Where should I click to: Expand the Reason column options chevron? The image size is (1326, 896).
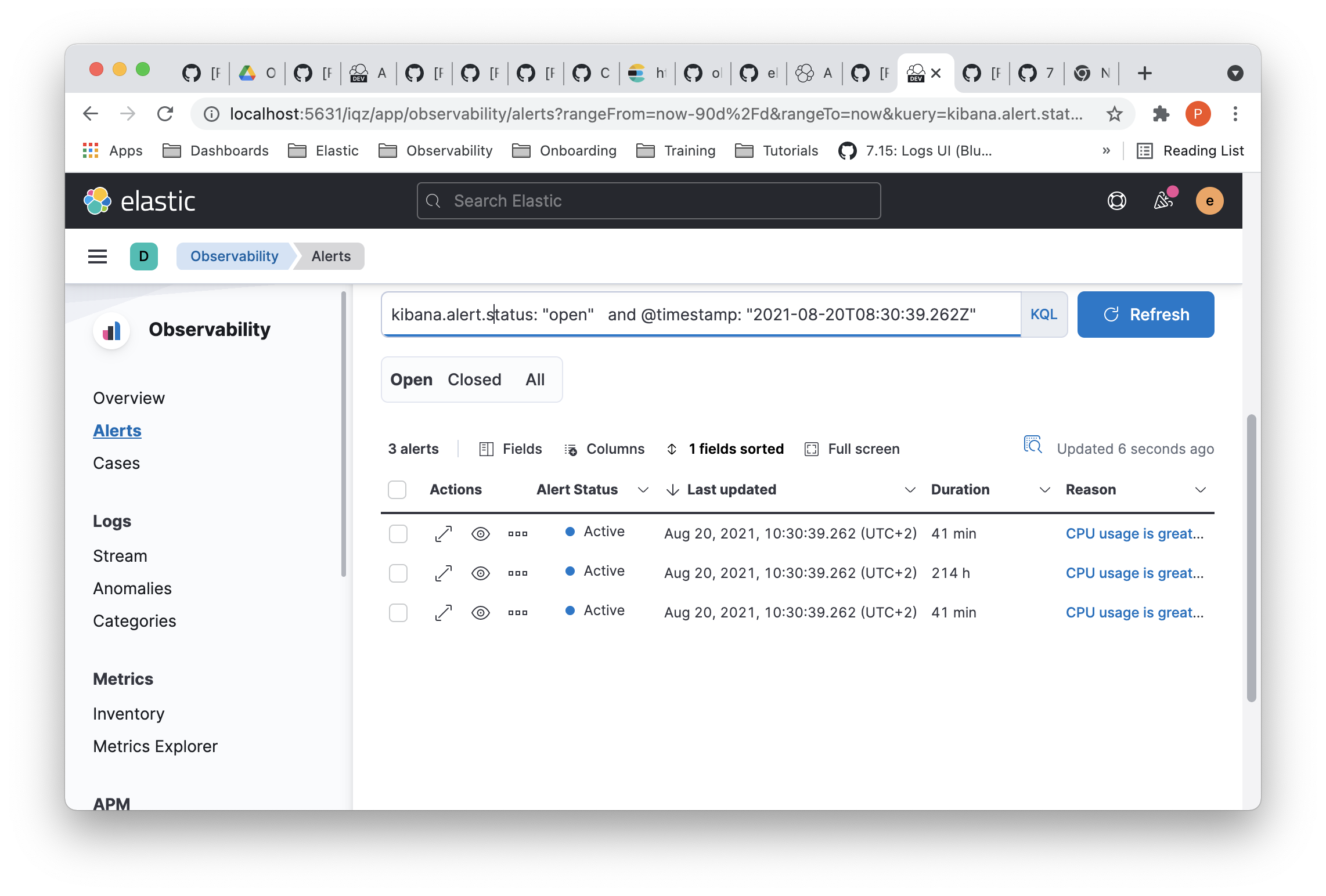point(1201,490)
